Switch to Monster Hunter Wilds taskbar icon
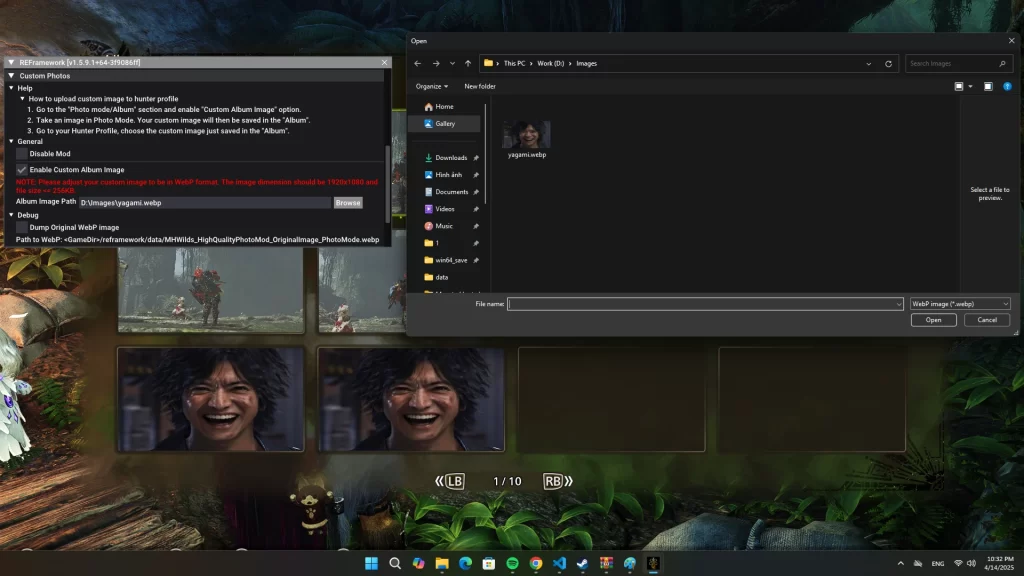 tap(654, 564)
